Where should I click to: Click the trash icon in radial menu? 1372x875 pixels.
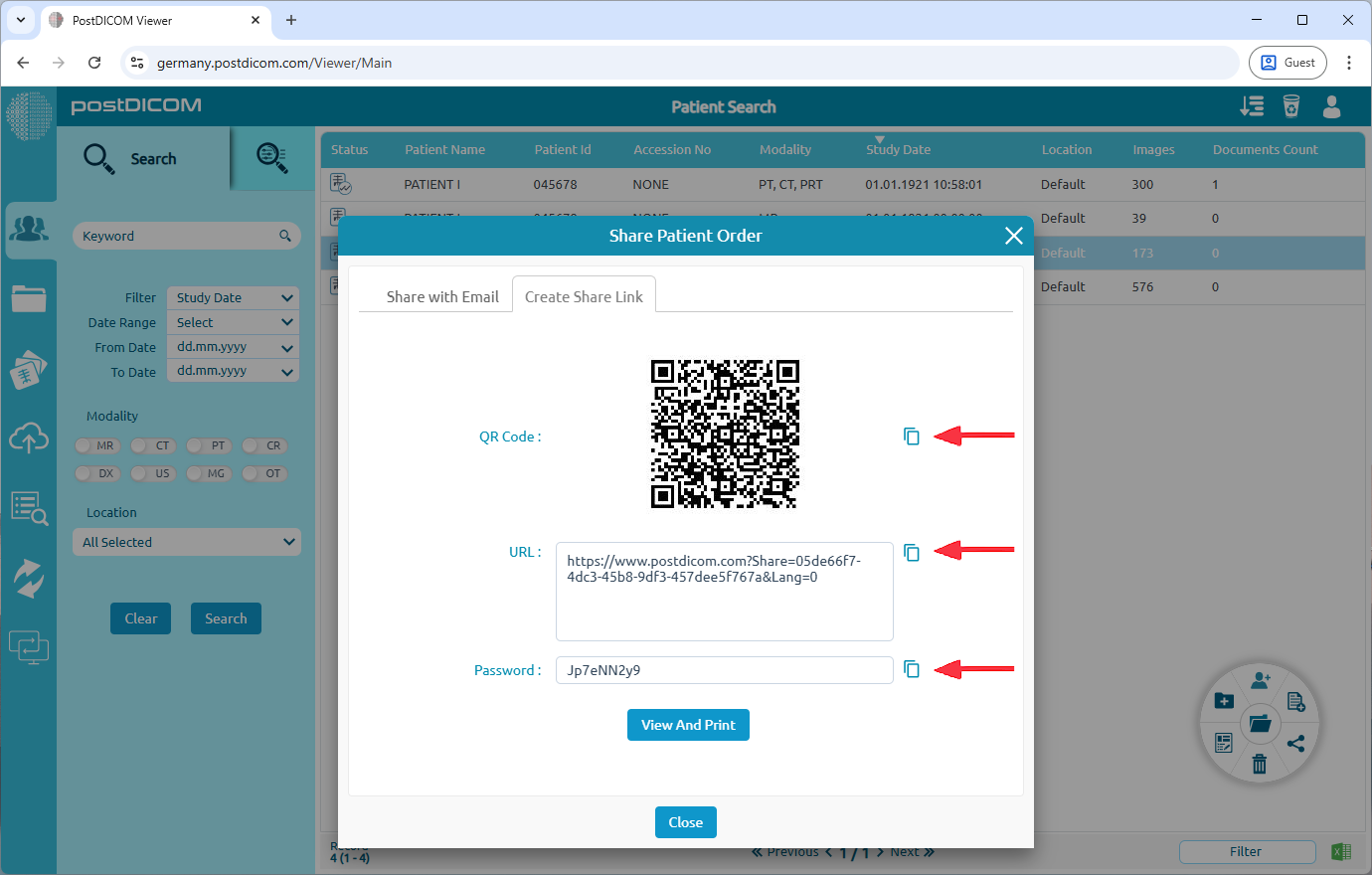coord(1260,764)
